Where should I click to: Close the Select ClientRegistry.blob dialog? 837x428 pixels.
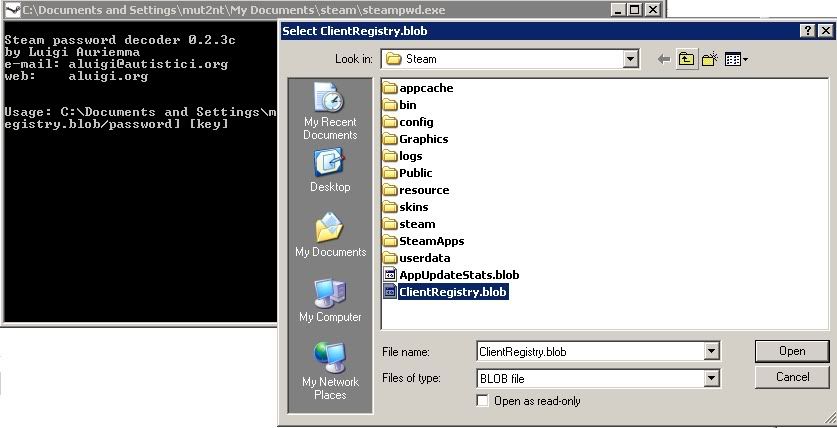825,31
